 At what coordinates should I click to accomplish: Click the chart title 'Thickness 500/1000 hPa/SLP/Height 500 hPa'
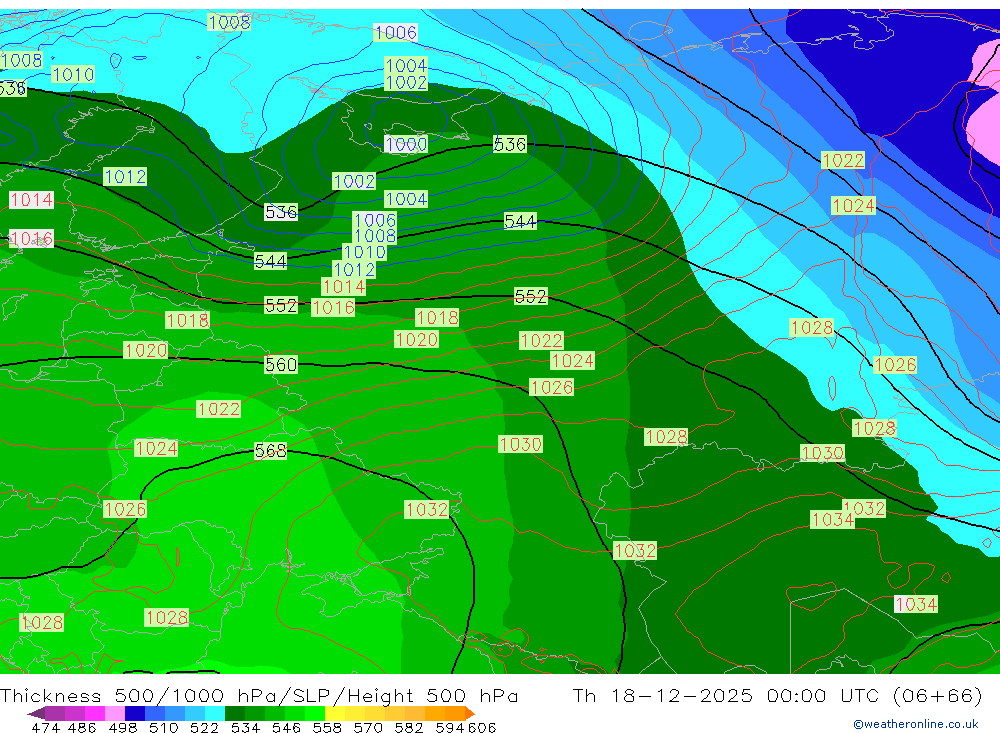[x=259, y=695]
